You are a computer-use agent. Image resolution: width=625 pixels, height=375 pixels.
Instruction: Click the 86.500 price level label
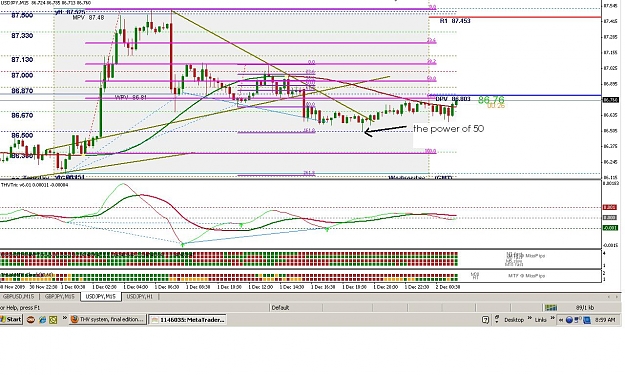pyautogui.click(x=22, y=135)
